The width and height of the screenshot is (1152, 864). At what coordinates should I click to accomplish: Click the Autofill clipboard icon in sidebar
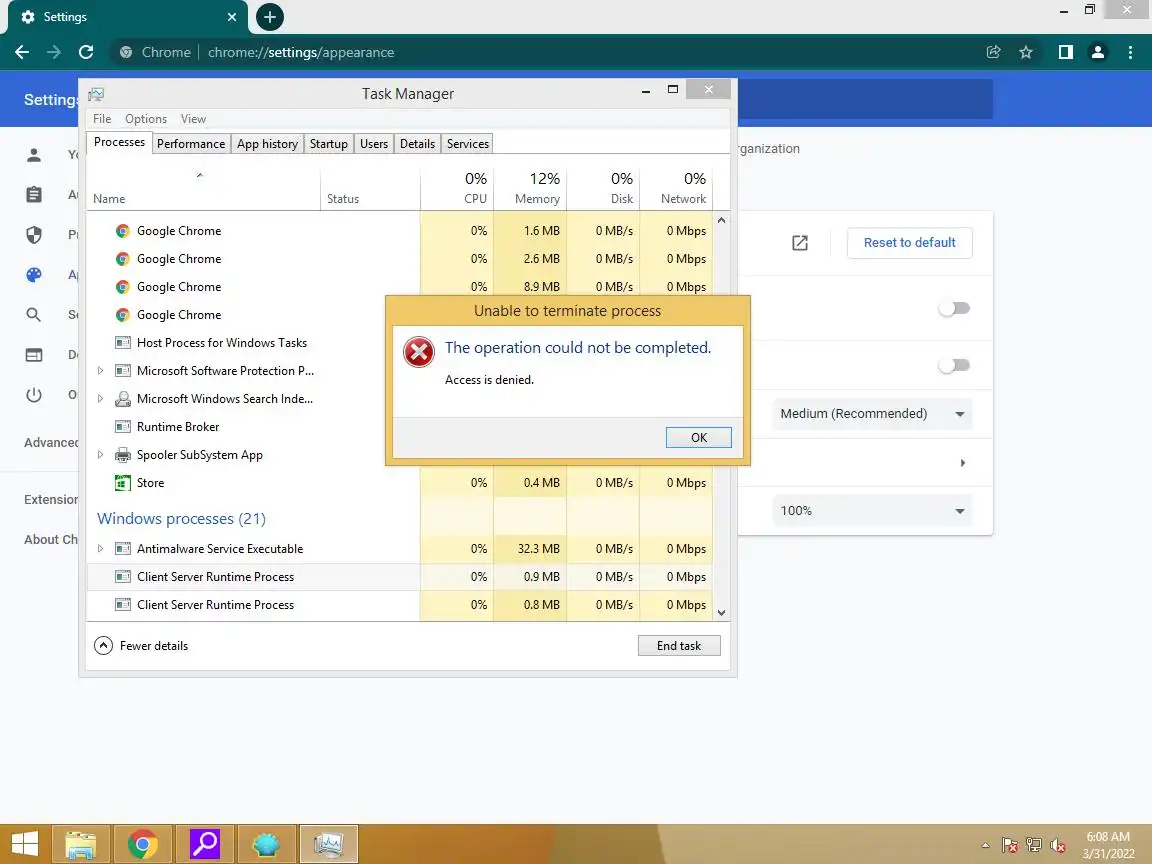(x=34, y=195)
